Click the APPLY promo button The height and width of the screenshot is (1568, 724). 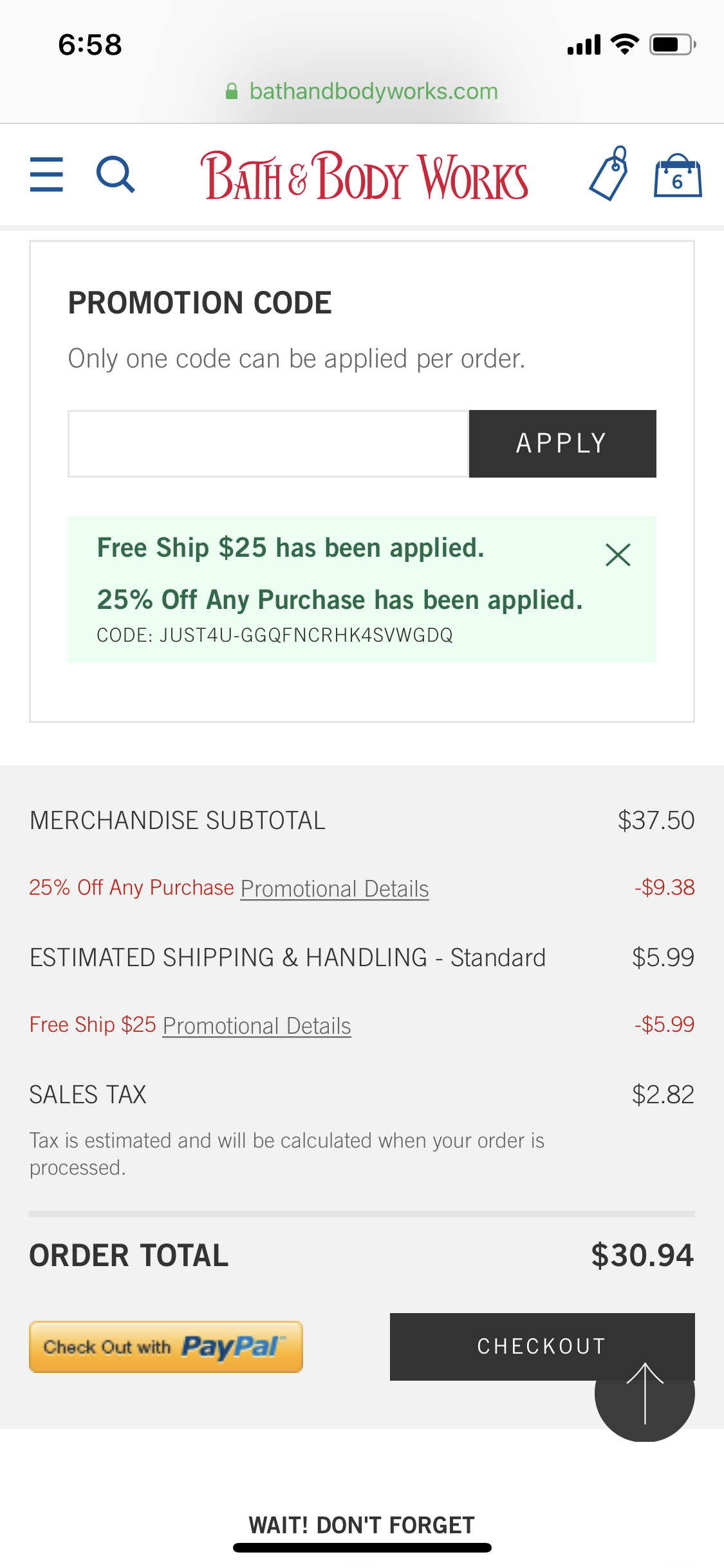tap(562, 443)
